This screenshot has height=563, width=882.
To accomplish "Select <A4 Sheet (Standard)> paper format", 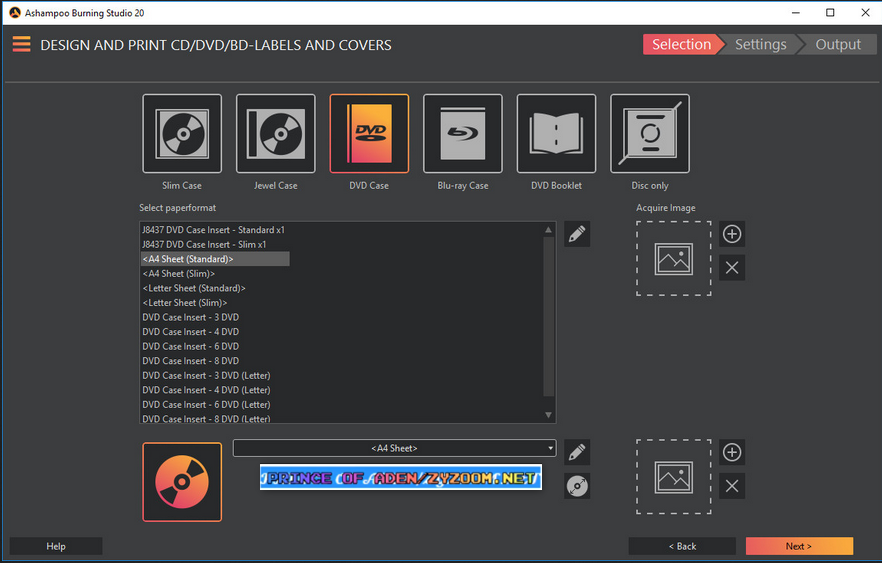I will [x=215, y=259].
